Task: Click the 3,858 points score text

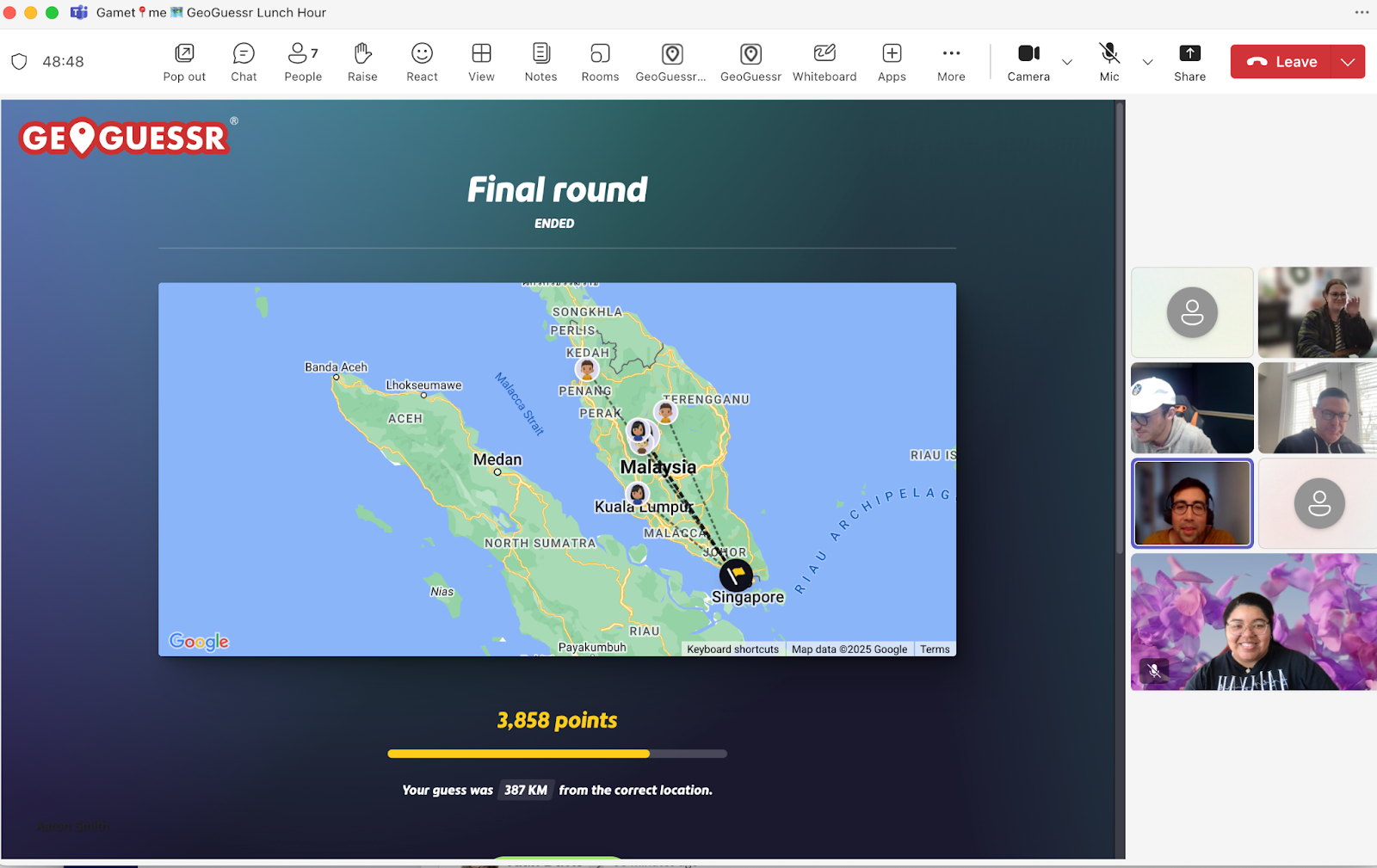Action: coord(557,720)
